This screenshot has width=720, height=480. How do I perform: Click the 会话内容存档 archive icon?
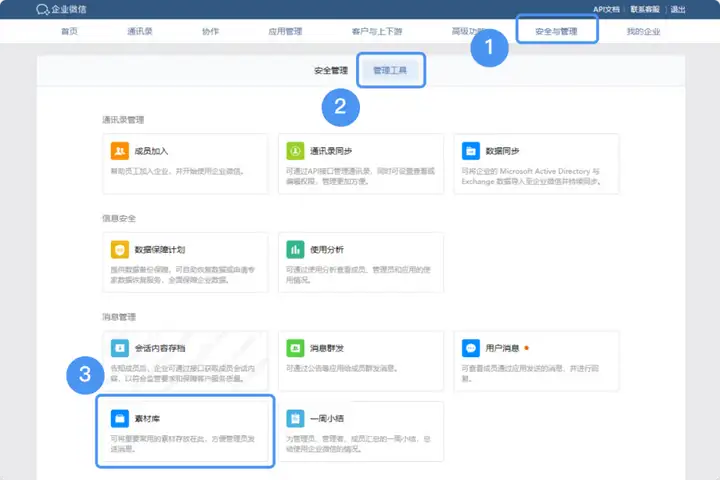pos(119,348)
